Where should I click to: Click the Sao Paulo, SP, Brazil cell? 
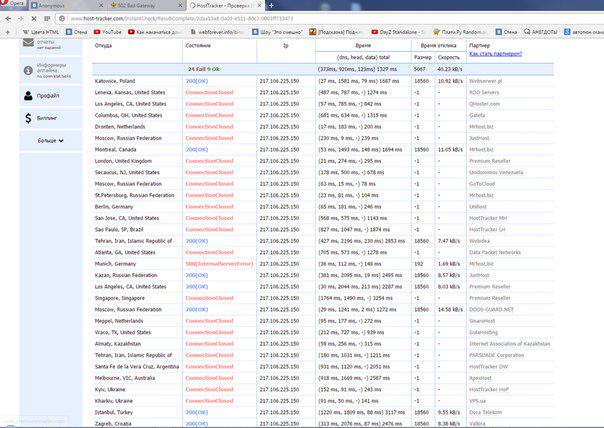[x=119, y=230]
